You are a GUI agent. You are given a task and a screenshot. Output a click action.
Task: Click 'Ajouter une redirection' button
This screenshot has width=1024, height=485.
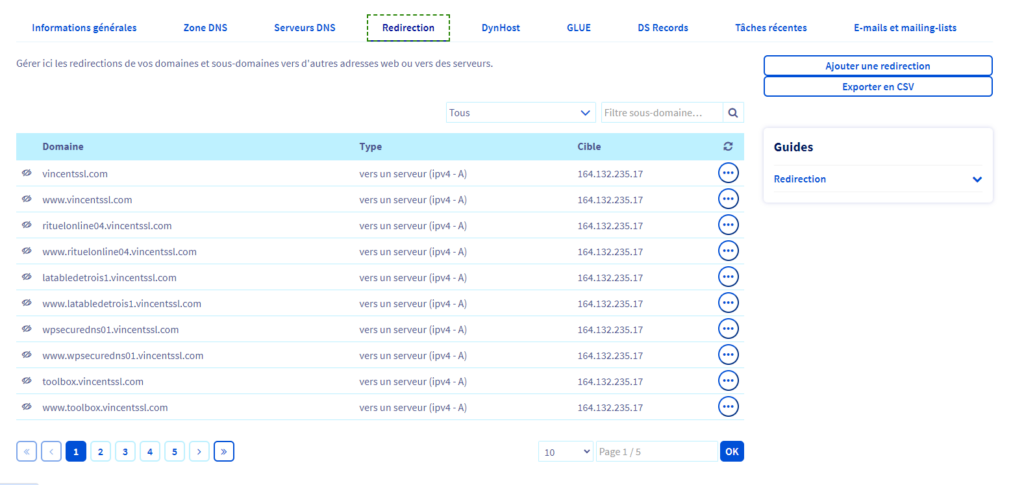coord(877,66)
